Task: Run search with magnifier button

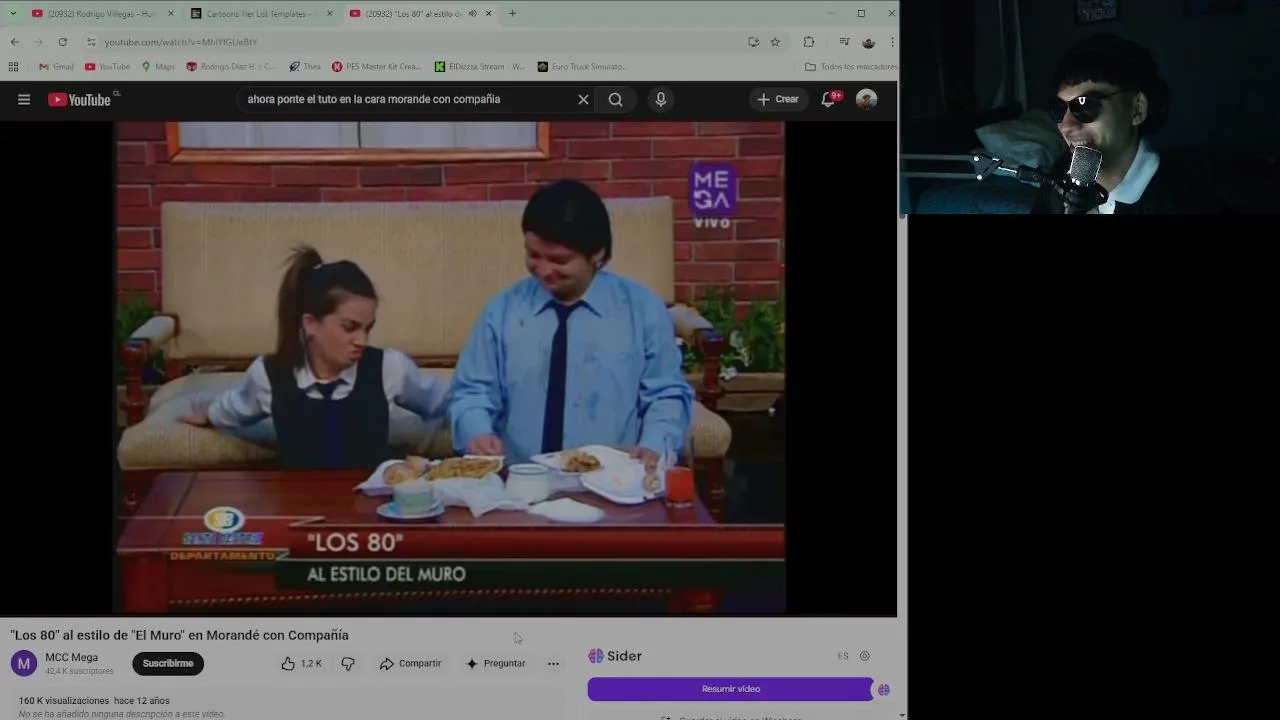Action: [x=616, y=99]
